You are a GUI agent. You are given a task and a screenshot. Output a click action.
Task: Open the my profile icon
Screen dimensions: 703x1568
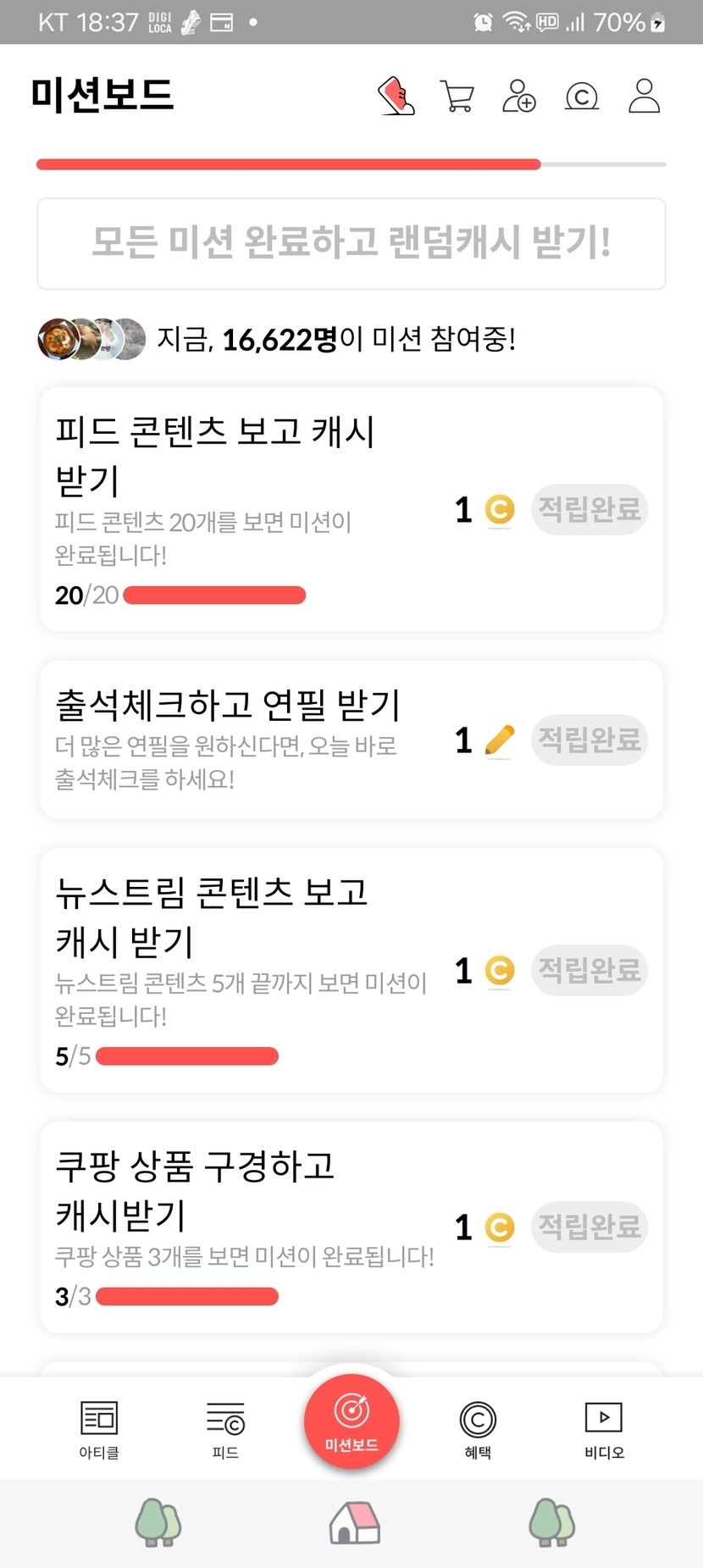pyautogui.click(x=644, y=96)
